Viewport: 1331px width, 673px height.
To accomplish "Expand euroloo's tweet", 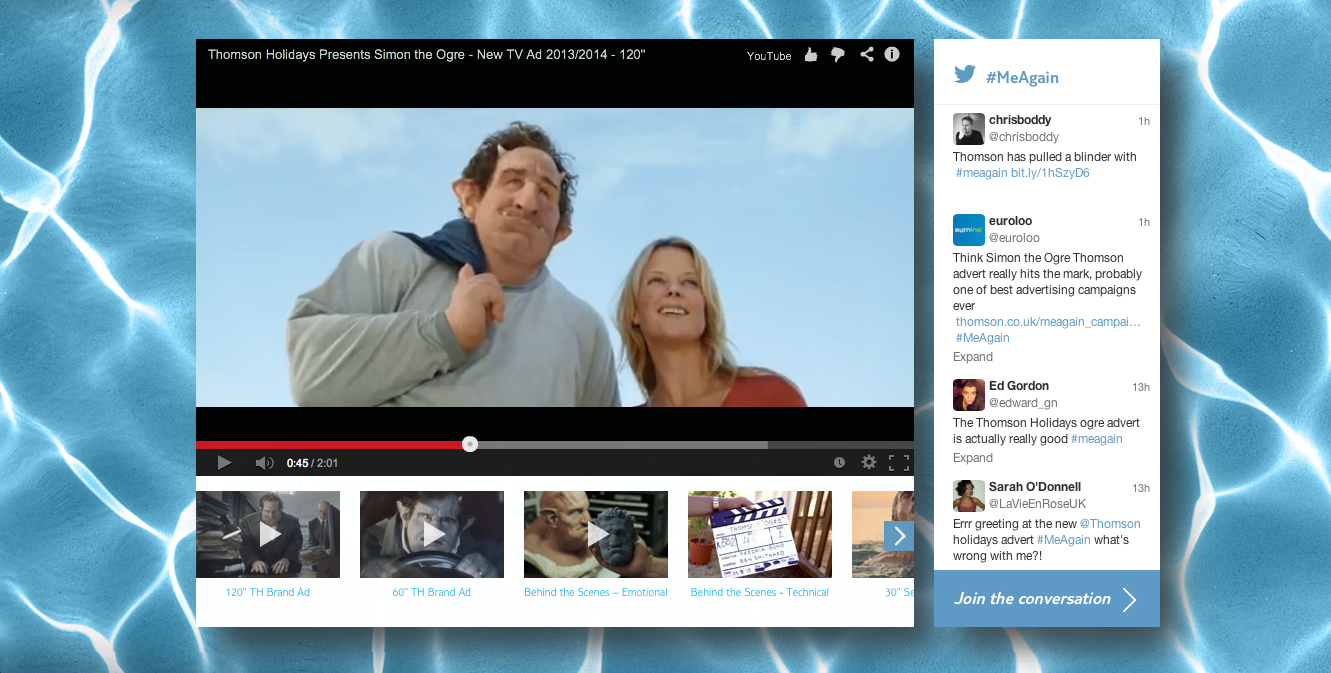I will (x=973, y=357).
